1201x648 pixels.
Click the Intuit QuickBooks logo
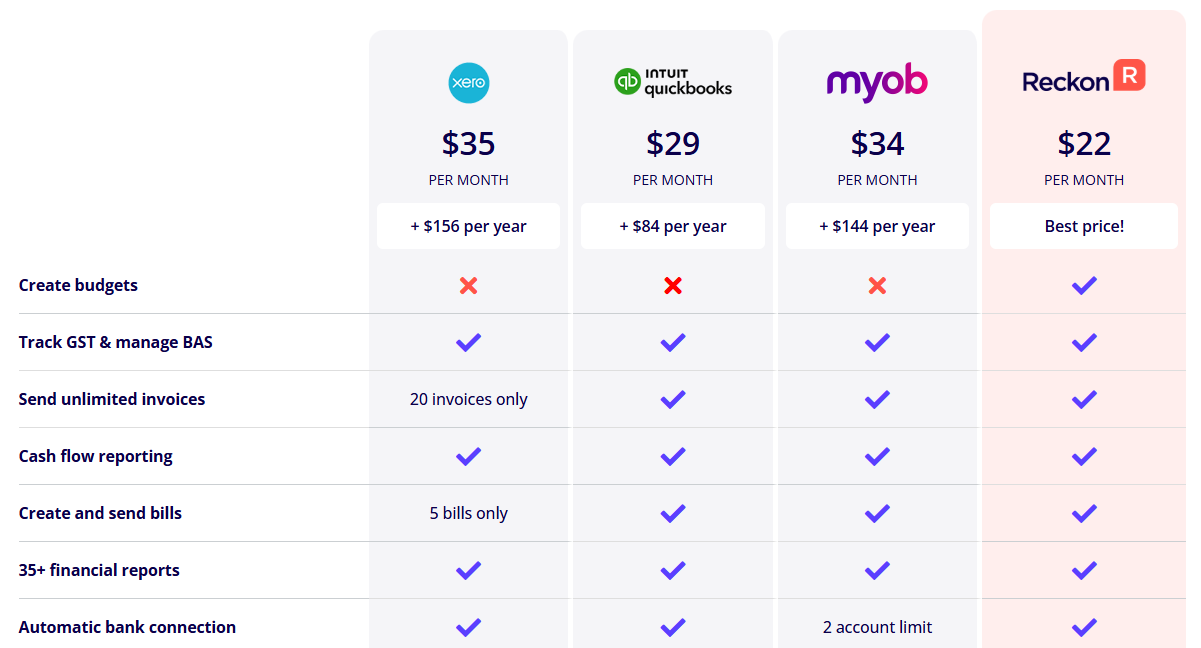pyautogui.click(x=673, y=82)
